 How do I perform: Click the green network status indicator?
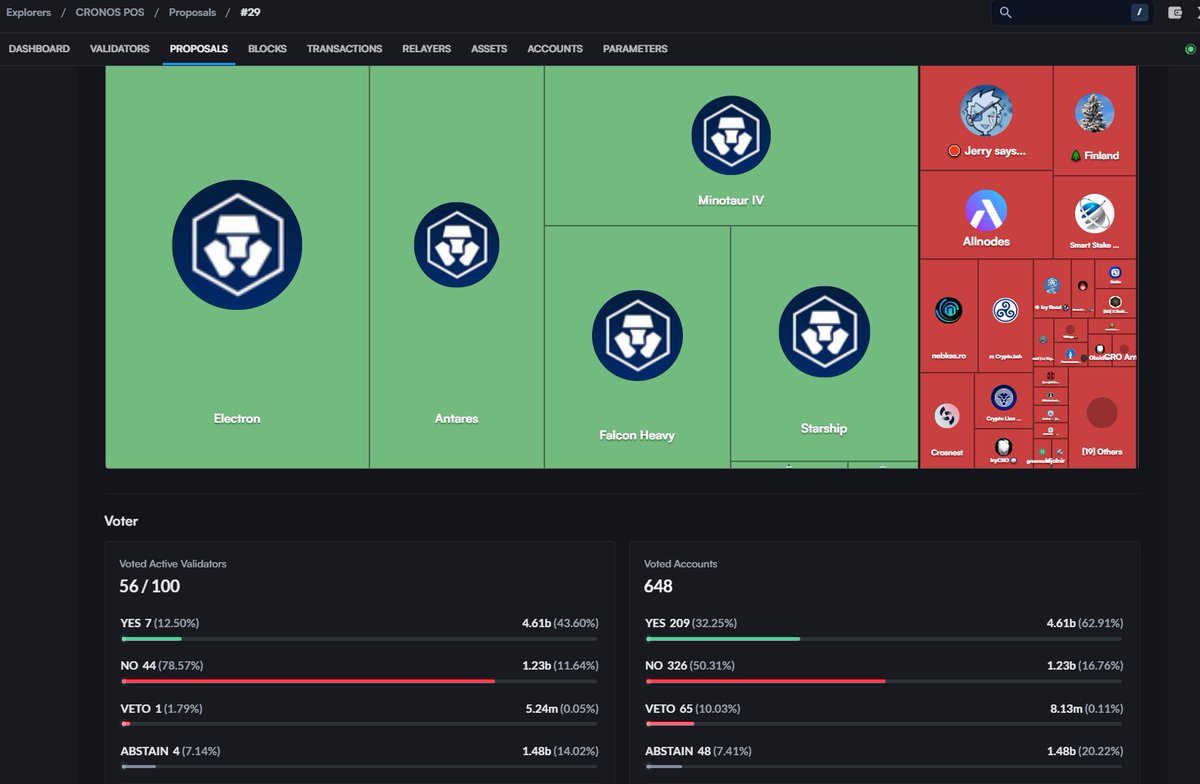point(1190,49)
